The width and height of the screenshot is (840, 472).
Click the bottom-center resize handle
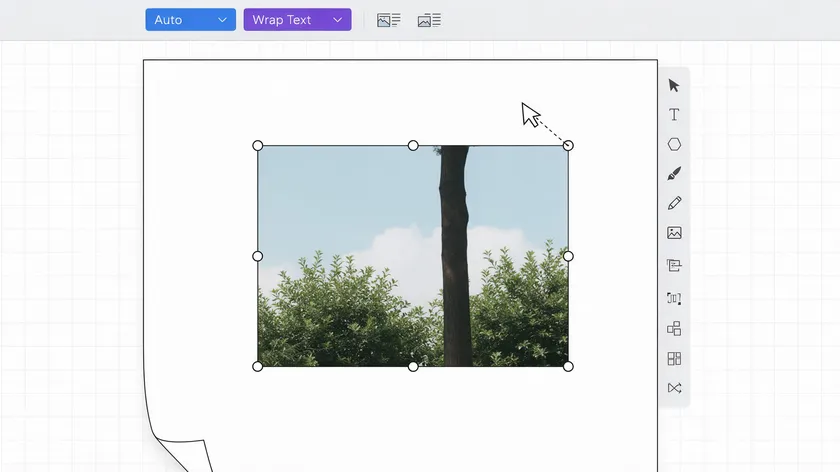point(413,366)
